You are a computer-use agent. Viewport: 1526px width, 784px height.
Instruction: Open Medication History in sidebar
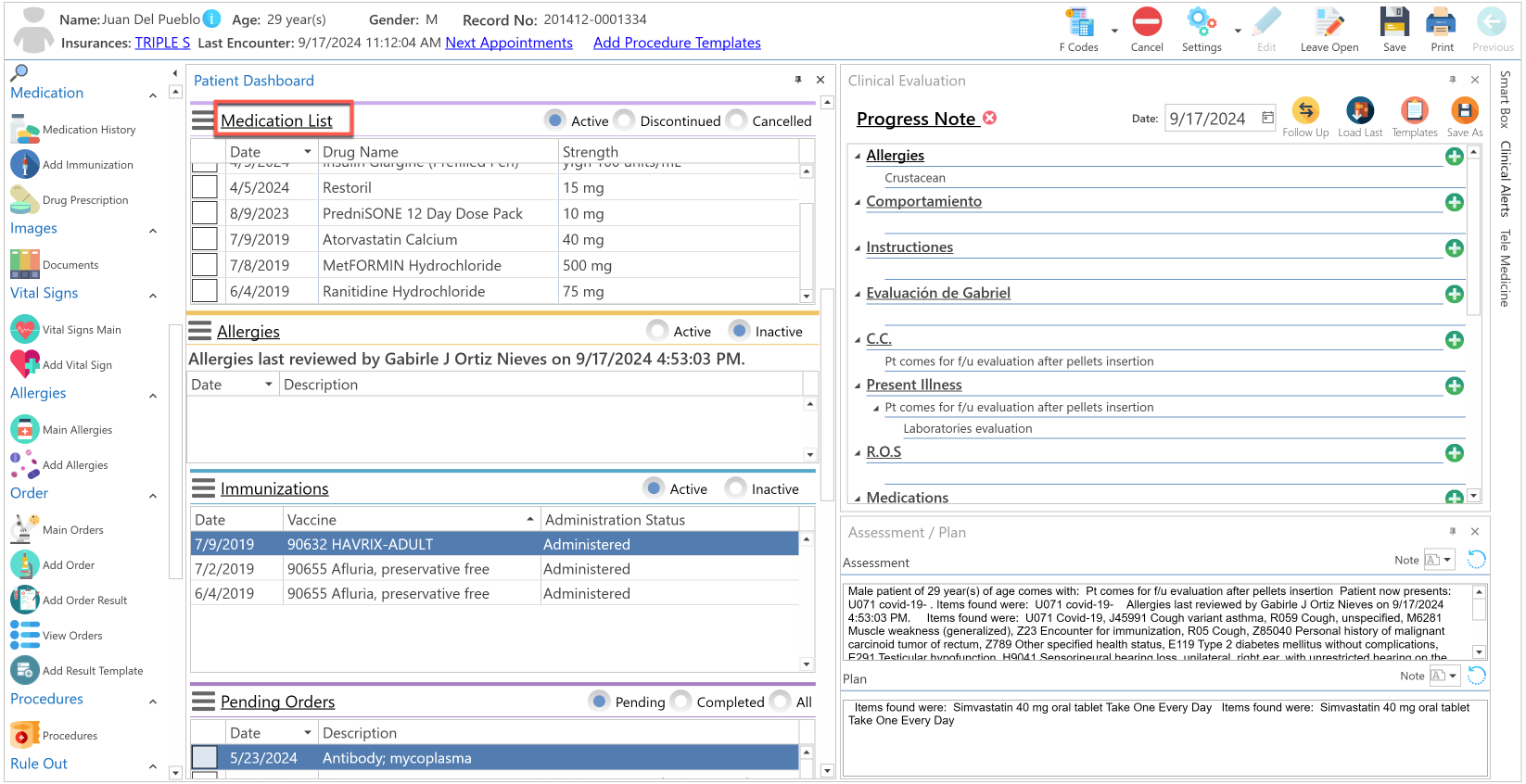point(74,130)
